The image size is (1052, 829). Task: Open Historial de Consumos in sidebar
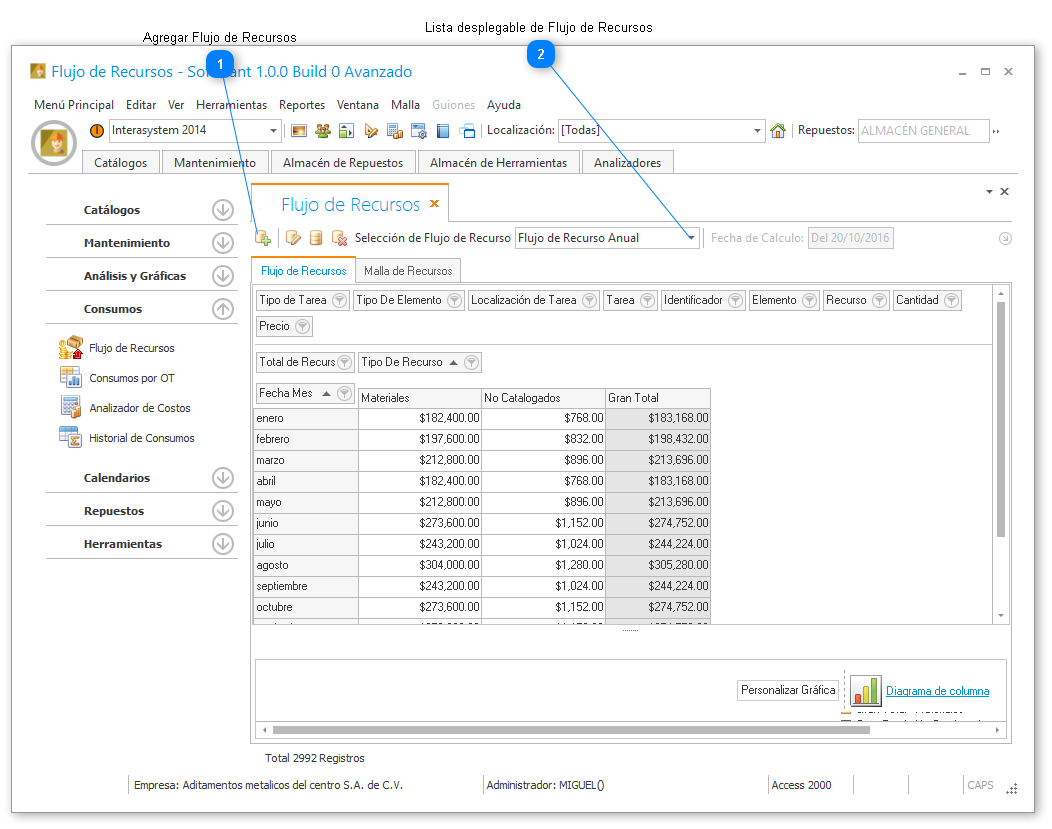(141, 438)
